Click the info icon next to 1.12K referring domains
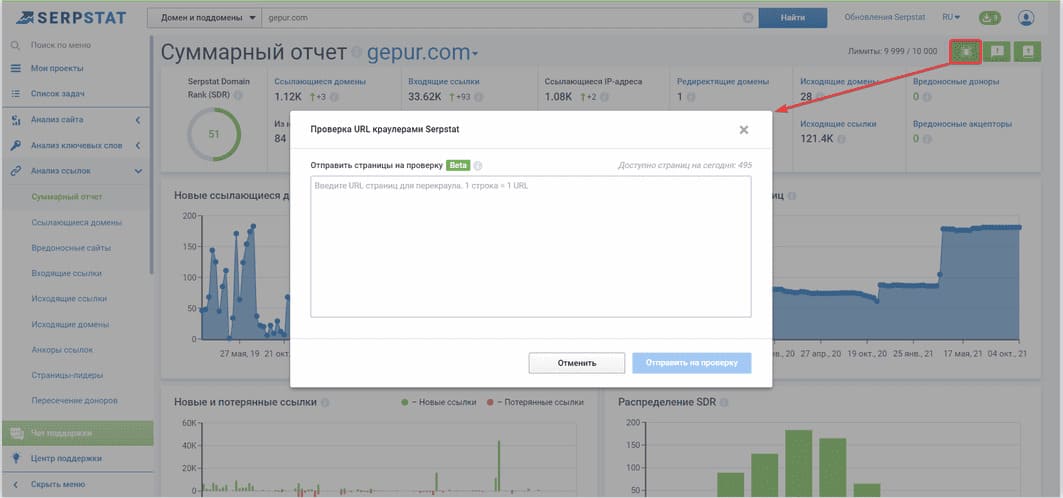 point(334,97)
